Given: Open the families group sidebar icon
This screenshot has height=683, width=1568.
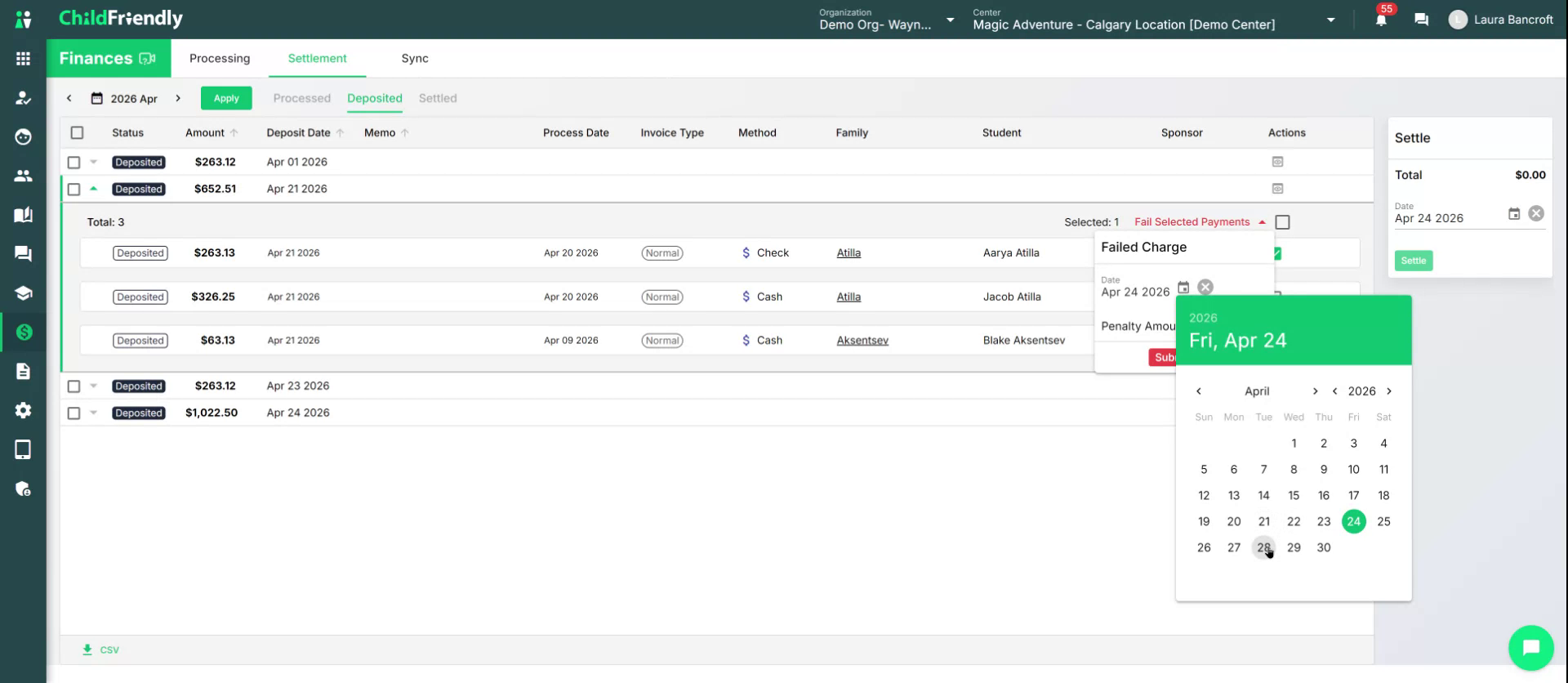Looking at the screenshot, I should tap(23, 176).
